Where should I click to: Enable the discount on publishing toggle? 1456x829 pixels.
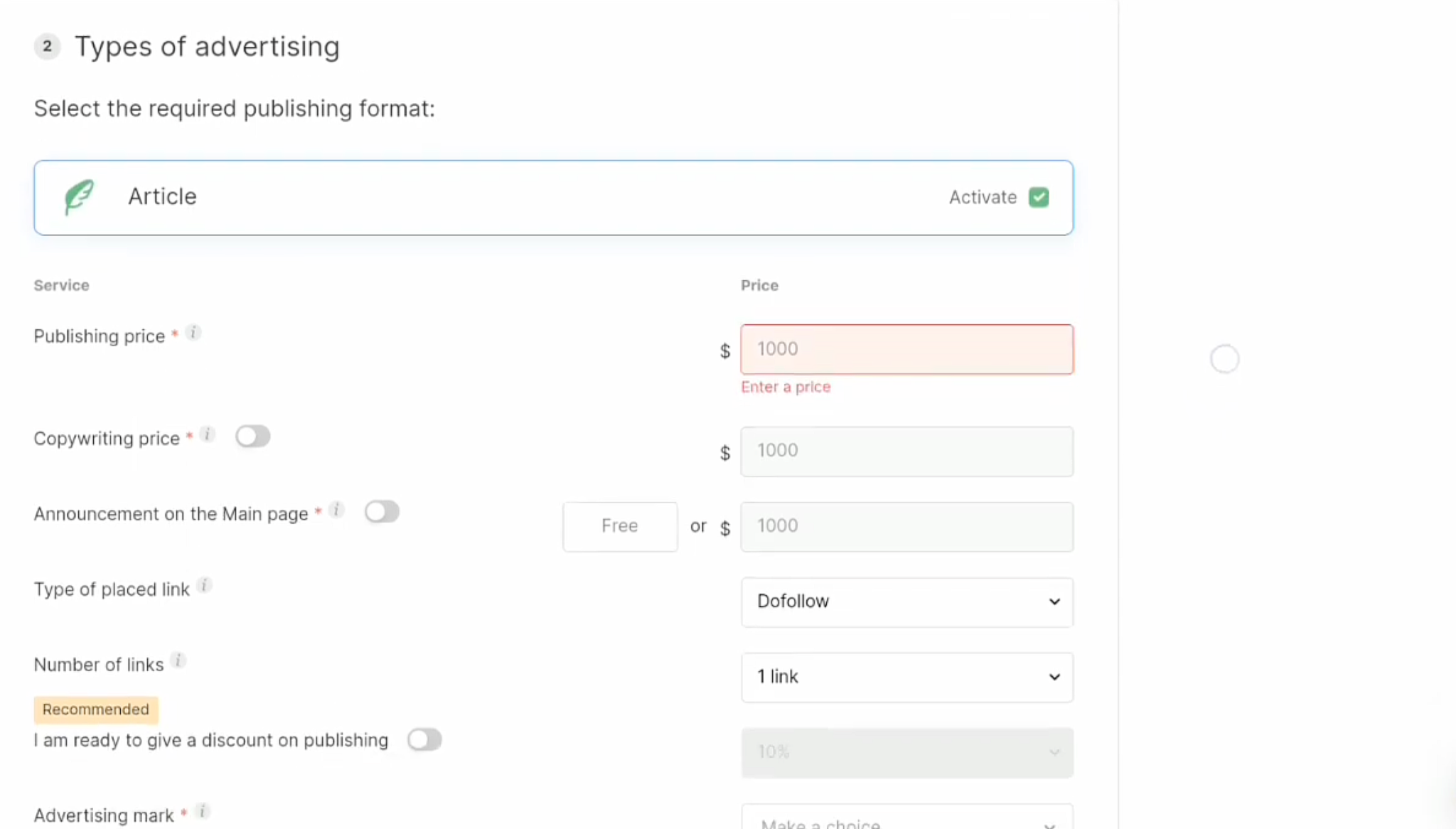pyautogui.click(x=424, y=739)
